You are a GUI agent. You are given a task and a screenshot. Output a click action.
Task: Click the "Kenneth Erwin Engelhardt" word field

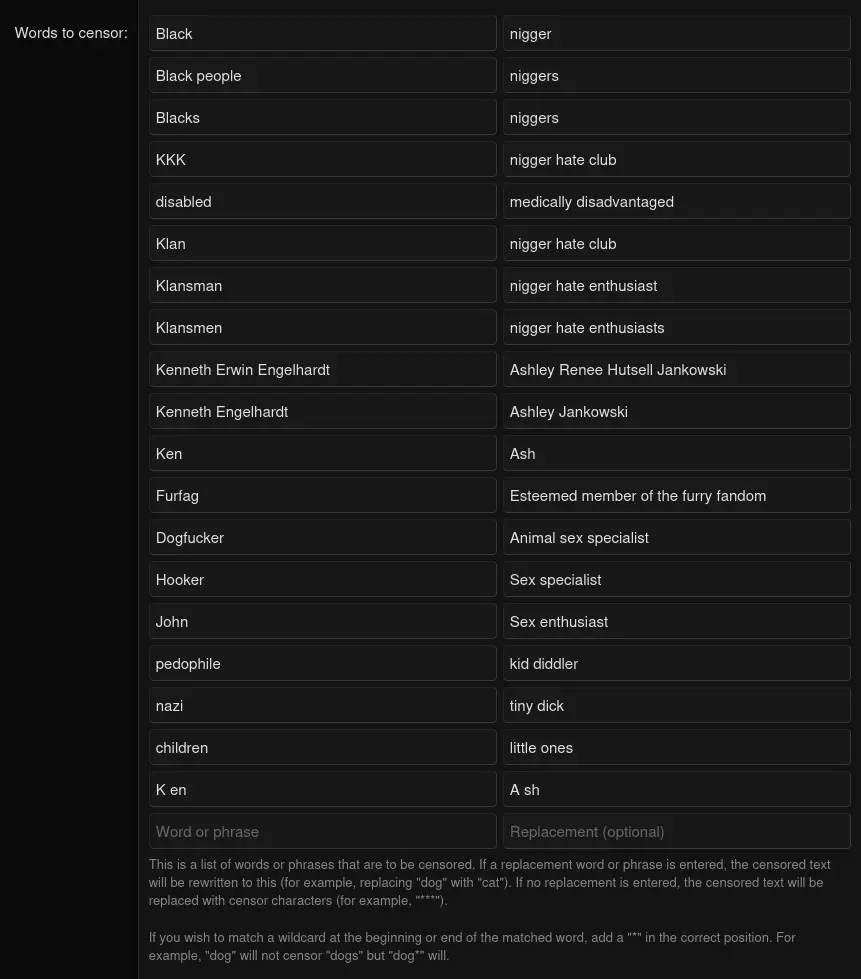tap(322, 369)
